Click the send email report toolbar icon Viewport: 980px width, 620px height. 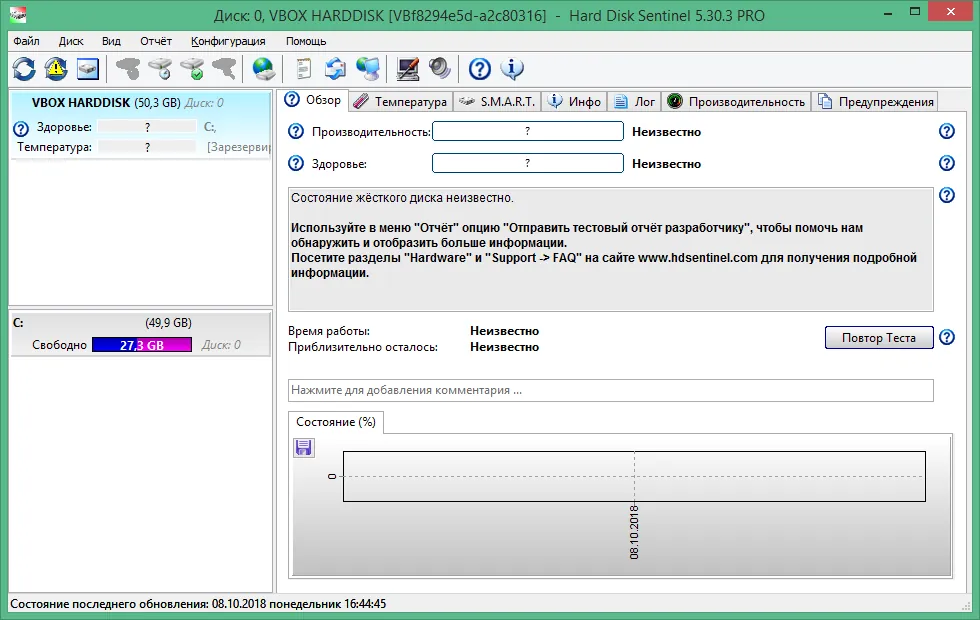[335, 69]
